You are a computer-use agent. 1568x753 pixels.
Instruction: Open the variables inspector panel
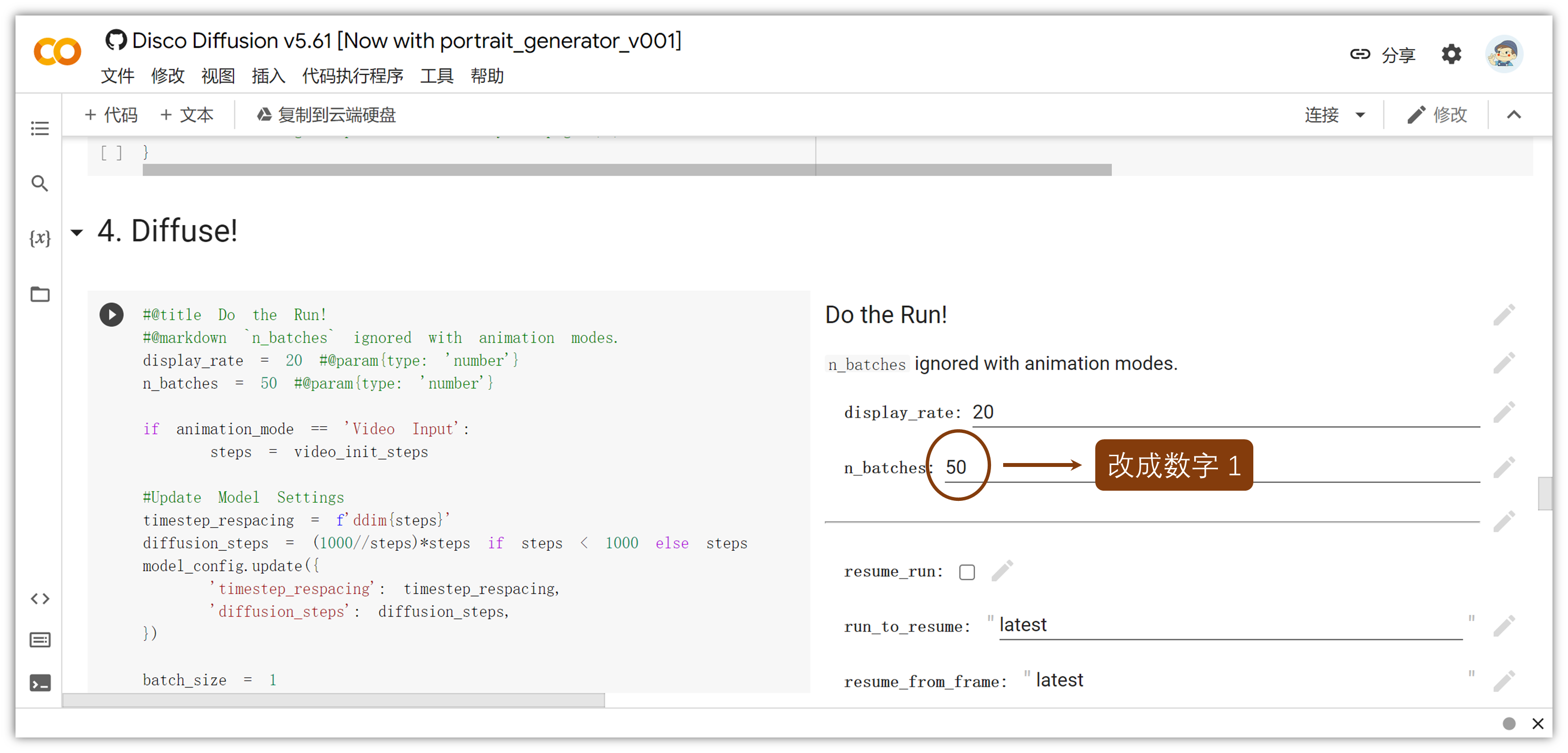(x=40, y=238)
